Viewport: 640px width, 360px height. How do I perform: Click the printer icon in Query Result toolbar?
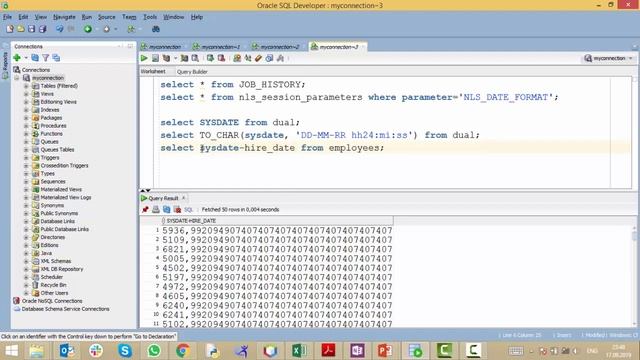pyautogui.click(x=156, y=209)
